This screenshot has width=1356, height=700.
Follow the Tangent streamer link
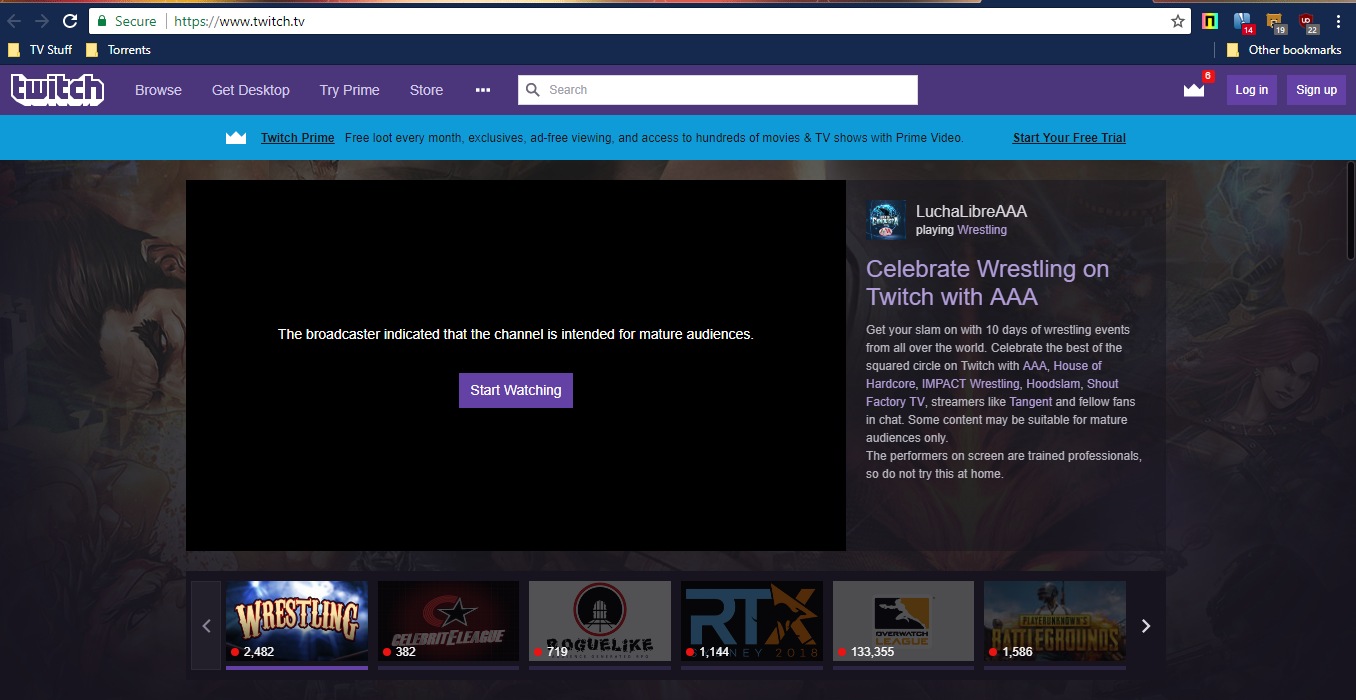(1031, 402)
